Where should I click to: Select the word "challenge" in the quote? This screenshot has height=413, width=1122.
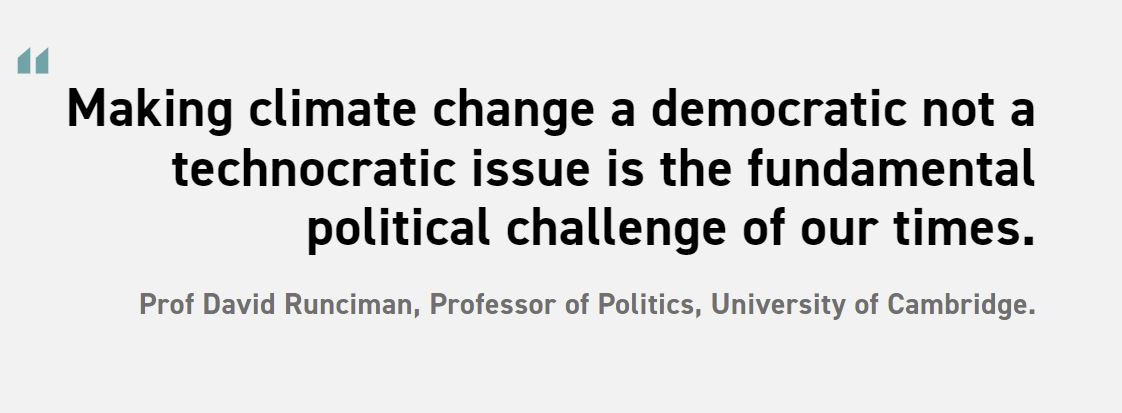pyautogui.click(x=616, y=230)
